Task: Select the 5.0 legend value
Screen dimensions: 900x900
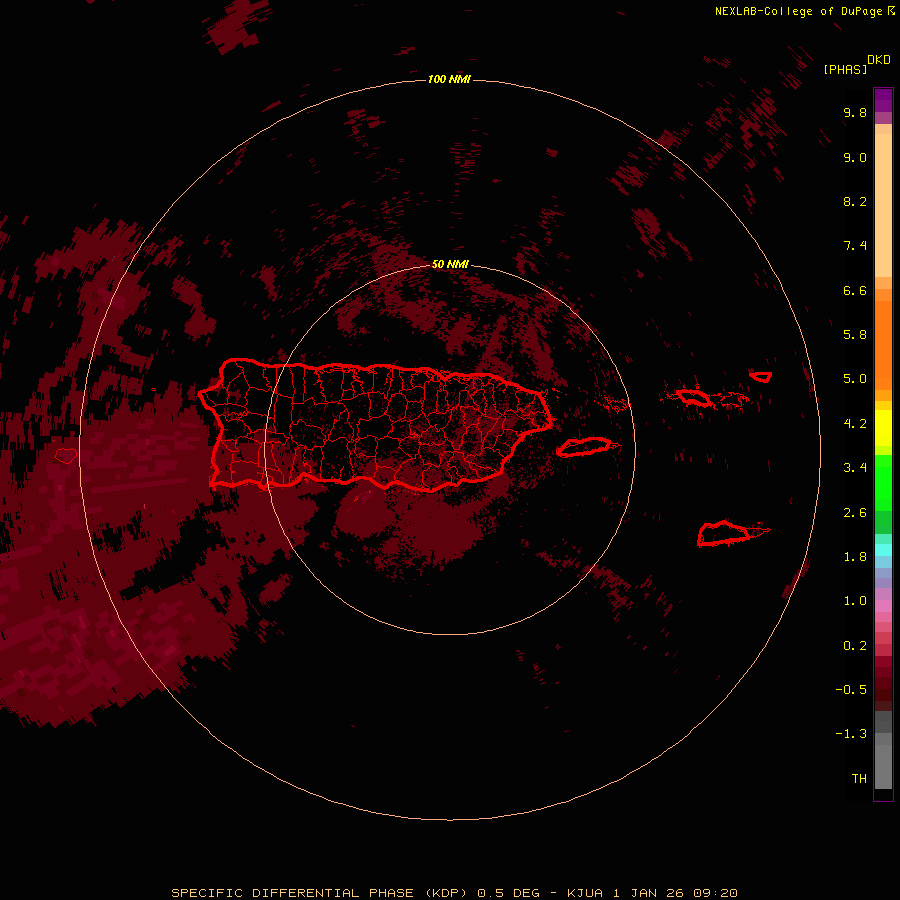Action: [x=855, y=379]
